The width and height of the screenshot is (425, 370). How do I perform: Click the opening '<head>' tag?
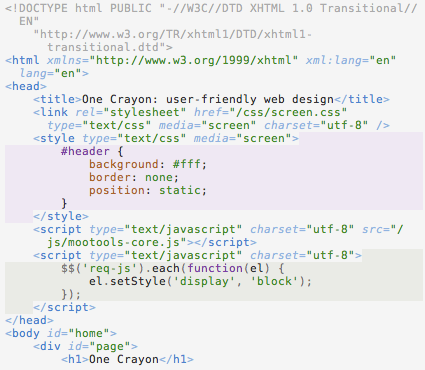pyautogui.click(x=26, y=86)
